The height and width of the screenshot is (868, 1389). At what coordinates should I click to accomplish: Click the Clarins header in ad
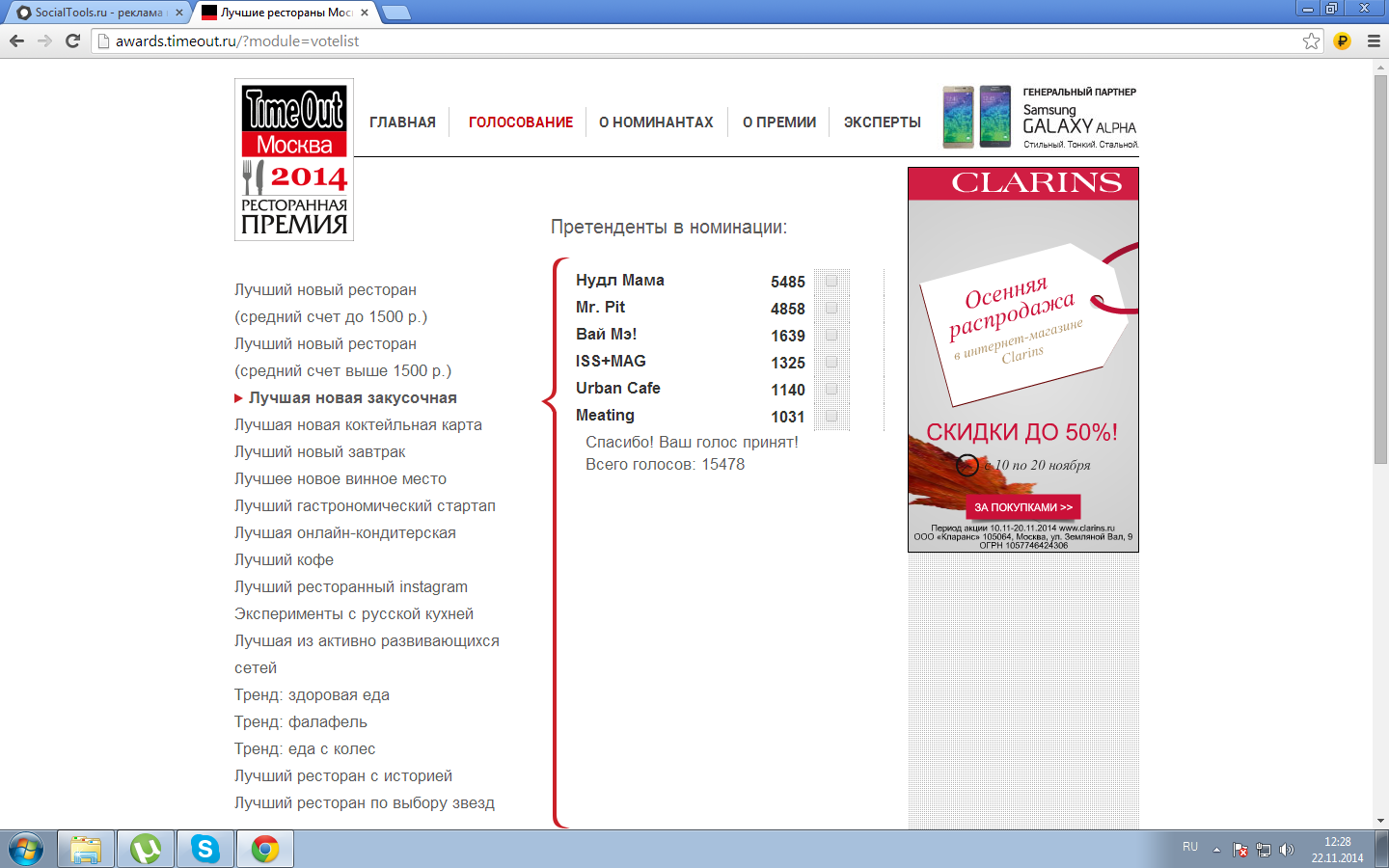point(1023,183)
